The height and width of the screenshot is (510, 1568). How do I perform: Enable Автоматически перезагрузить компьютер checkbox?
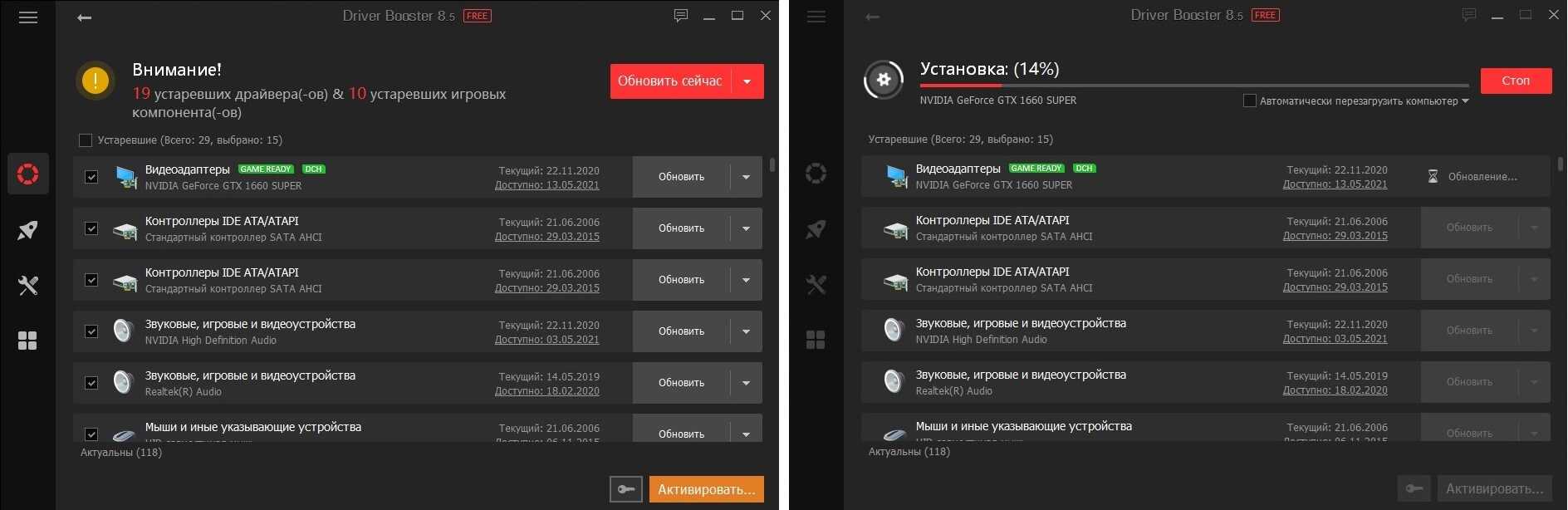pos(1249,101)
